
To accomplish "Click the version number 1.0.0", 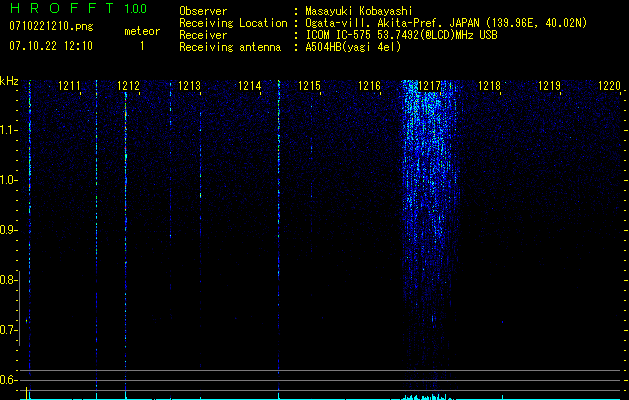I will pos(136,9).
